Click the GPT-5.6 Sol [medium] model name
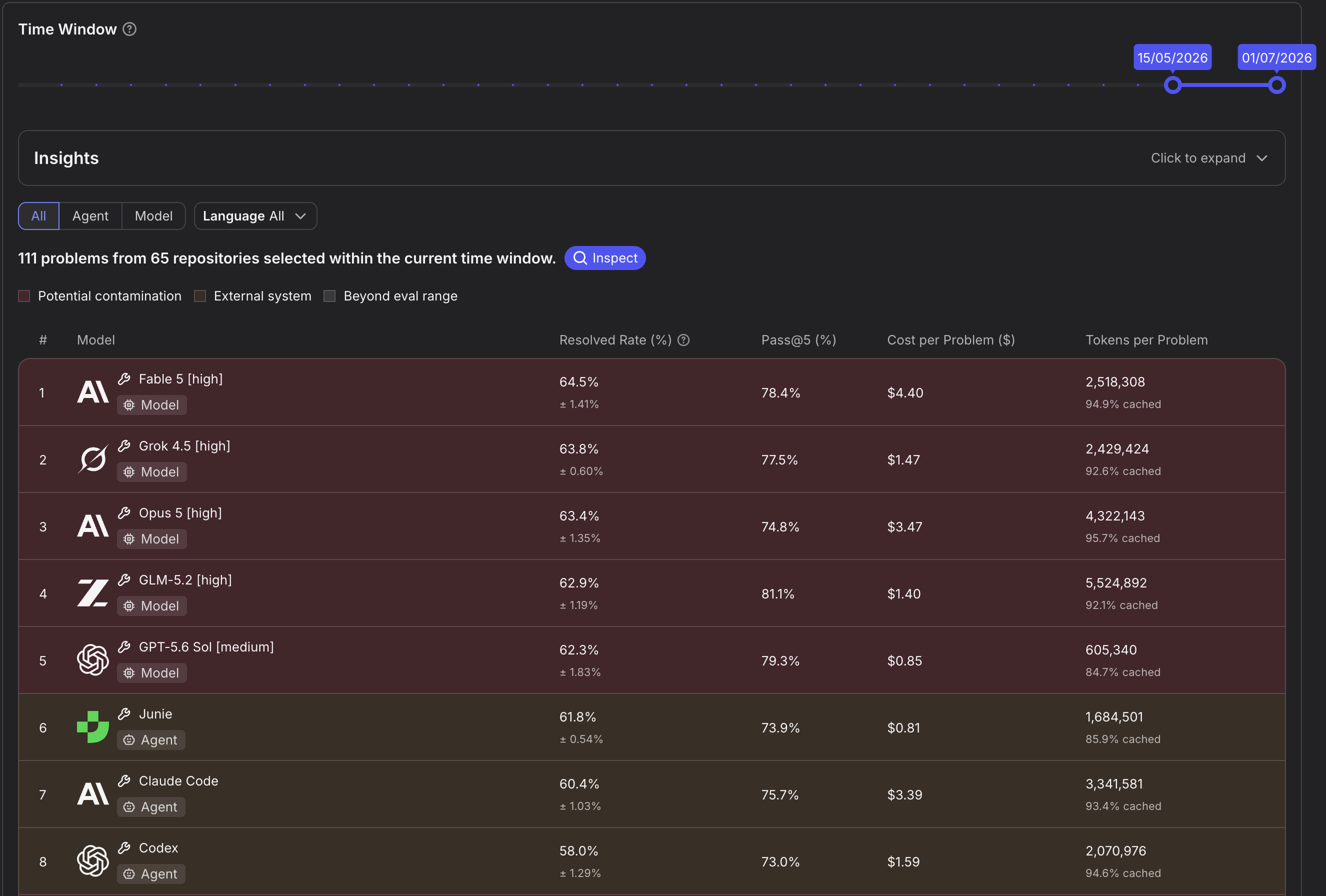The image size is (1326, 896). click(x=206, y=646)
